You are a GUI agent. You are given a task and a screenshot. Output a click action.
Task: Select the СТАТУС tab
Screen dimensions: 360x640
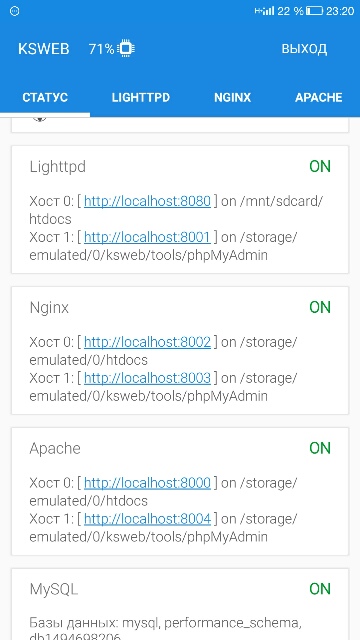45,98
